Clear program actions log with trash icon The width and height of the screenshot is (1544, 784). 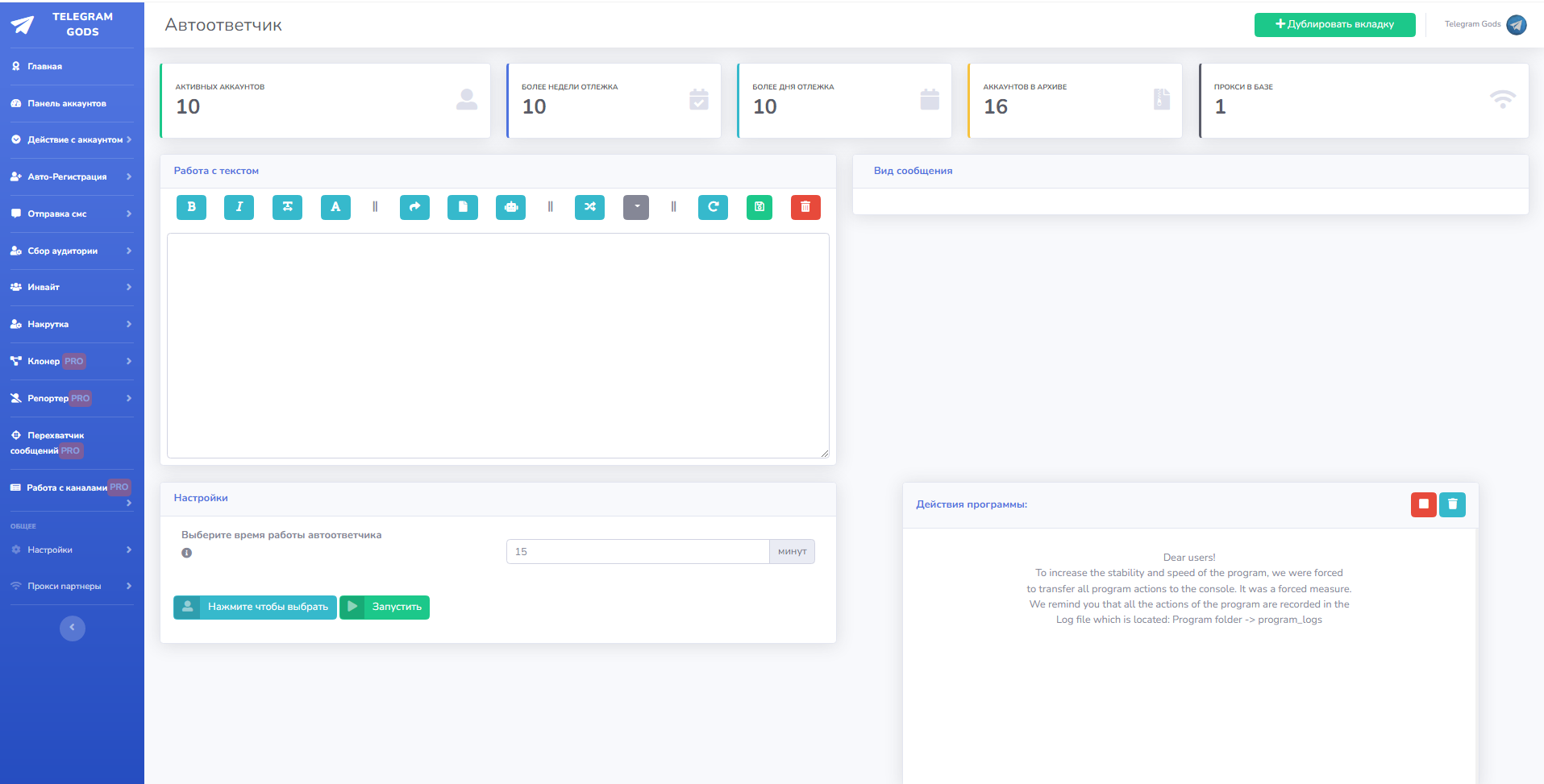click(1453, 504)
